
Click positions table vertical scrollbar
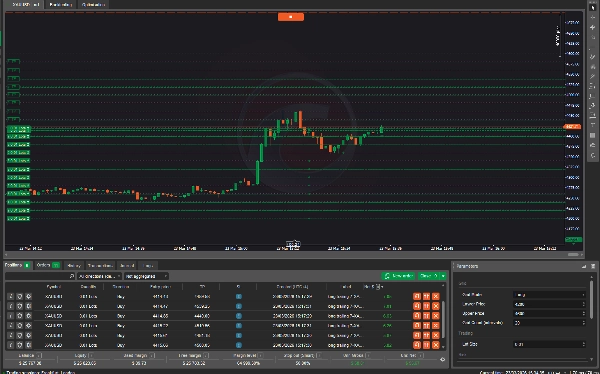pyautogui.click(x=443, y=319)
